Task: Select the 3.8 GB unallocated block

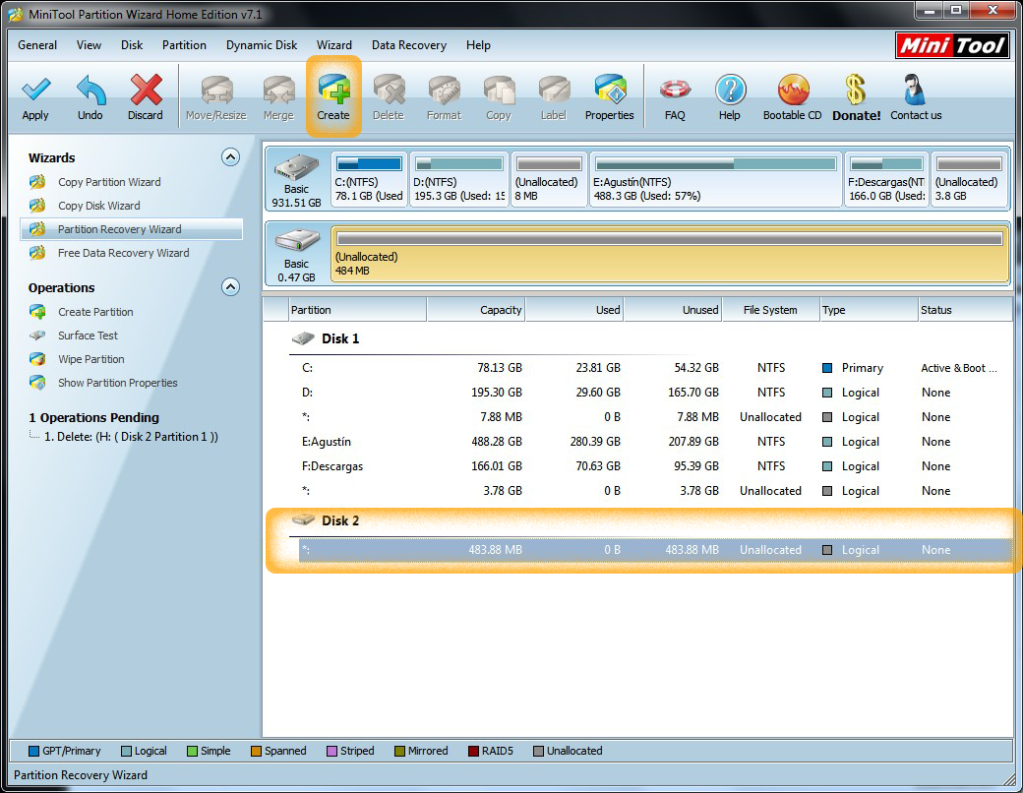Action: (x=969, y=179)
